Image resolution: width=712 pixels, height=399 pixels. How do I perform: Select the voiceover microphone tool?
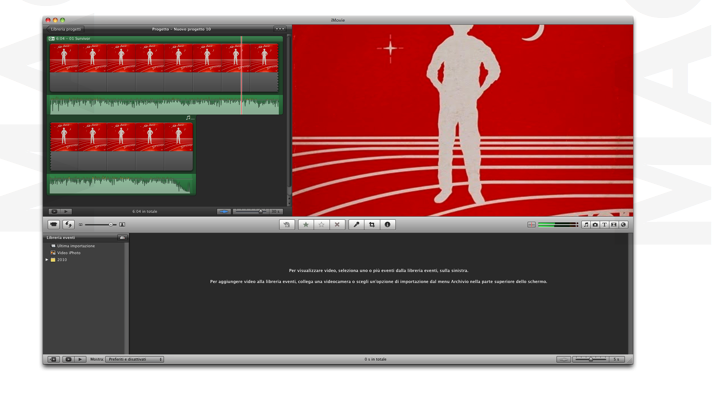[x=356, y=225]
